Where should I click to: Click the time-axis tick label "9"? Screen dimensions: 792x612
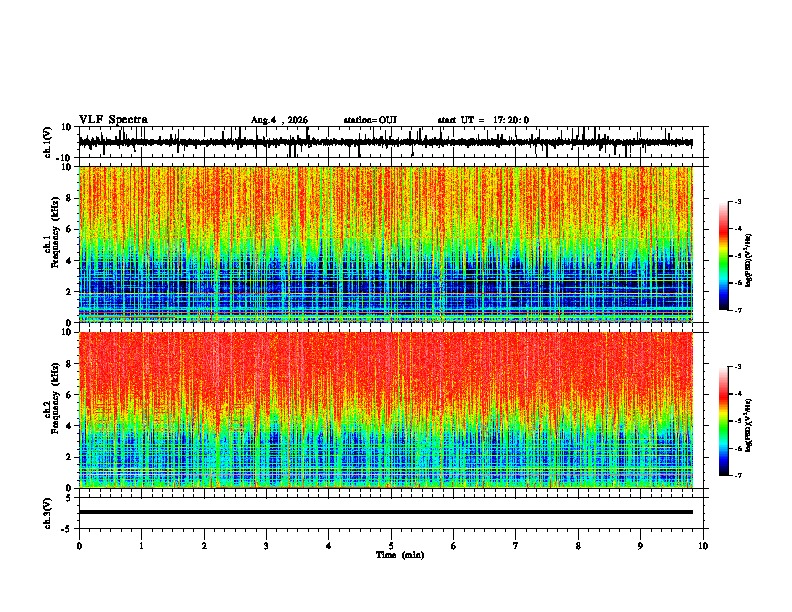[640, 546]
